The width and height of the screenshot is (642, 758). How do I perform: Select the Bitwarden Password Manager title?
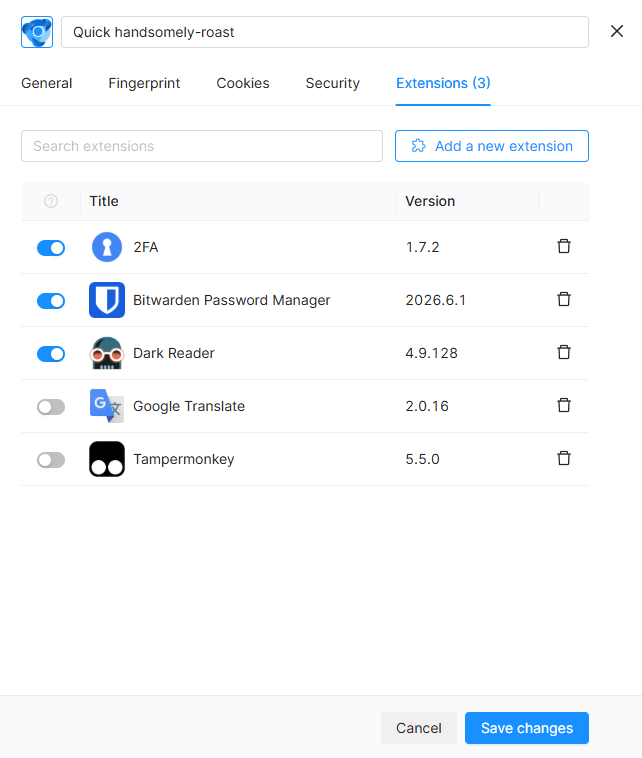[x=232, y=300]
